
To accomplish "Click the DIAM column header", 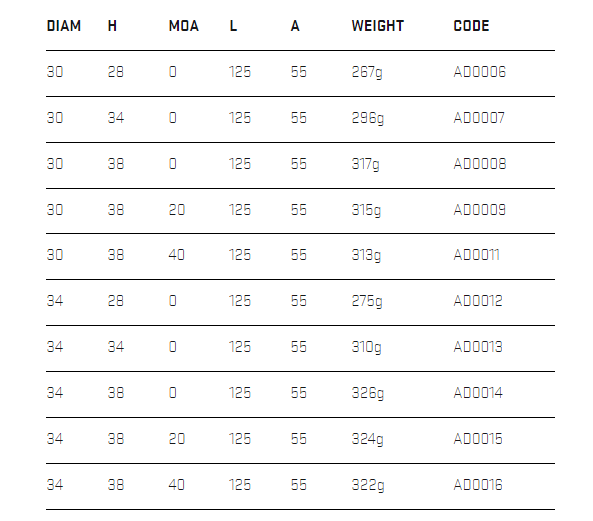I will (x=64, y=26).
